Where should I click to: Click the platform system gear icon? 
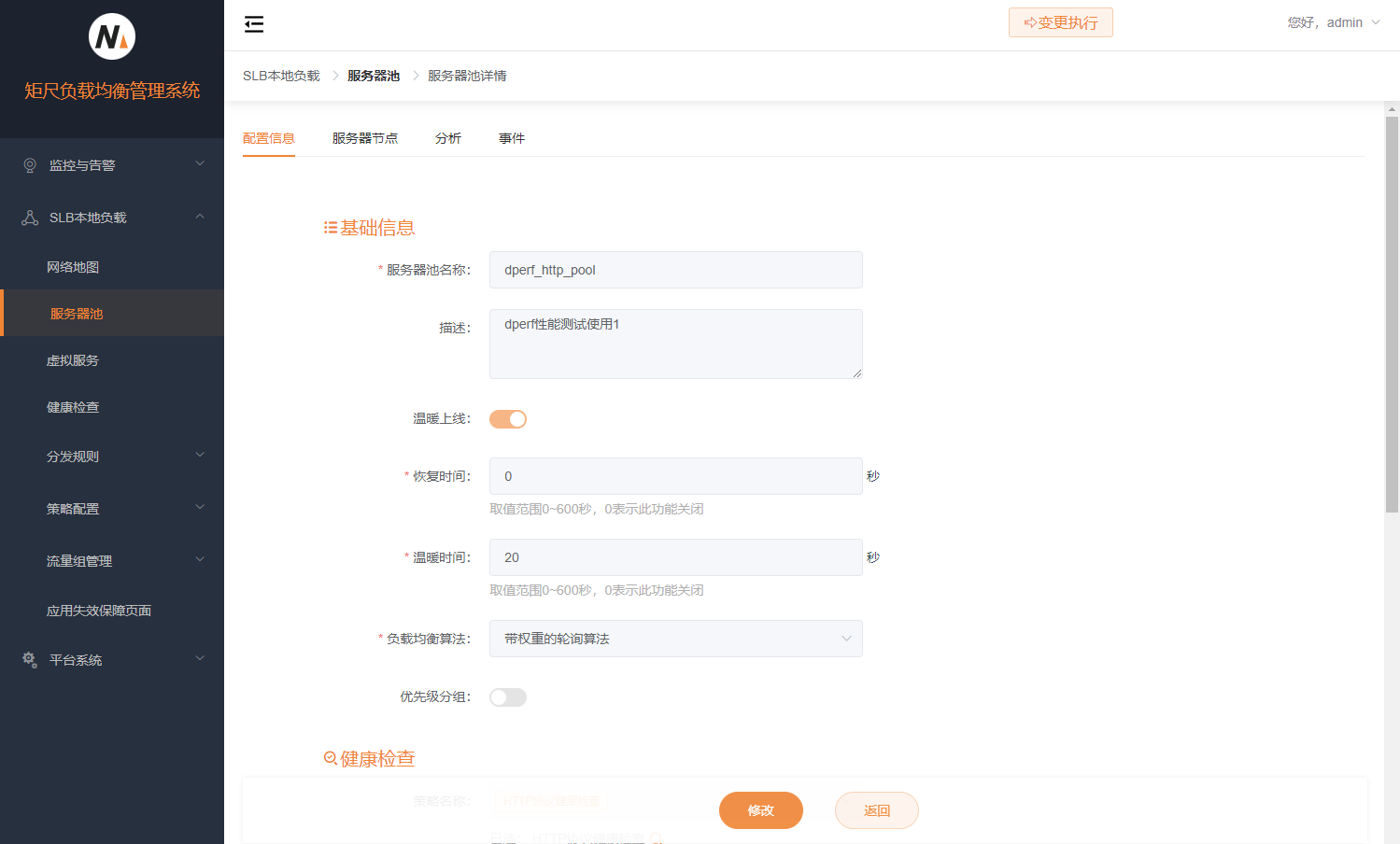point(30,660)
